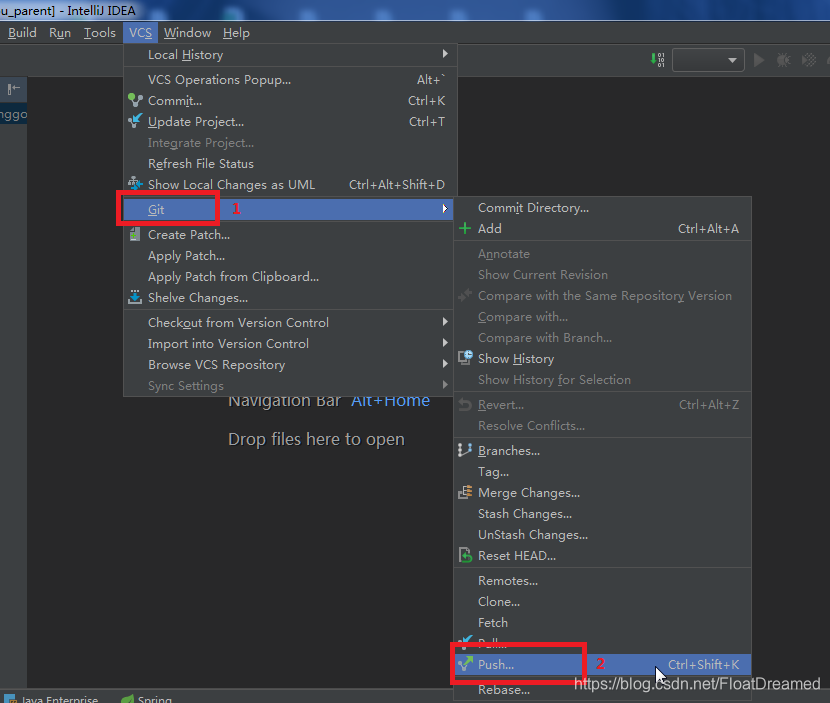Select Merge Changes...

[x=602, y=492]
